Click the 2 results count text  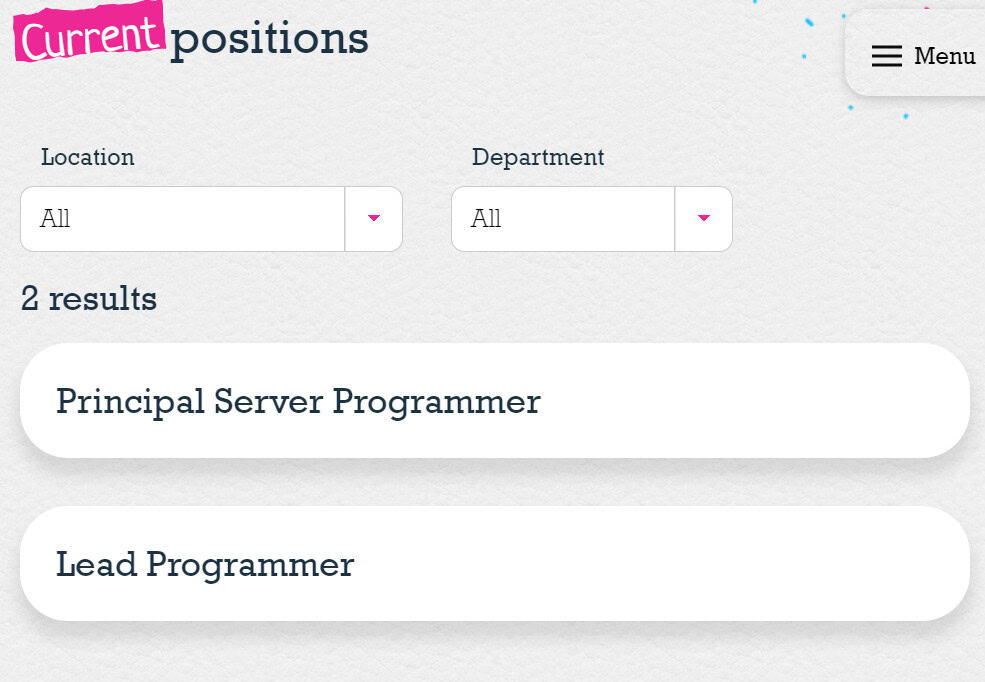click(x=89, y=298)
